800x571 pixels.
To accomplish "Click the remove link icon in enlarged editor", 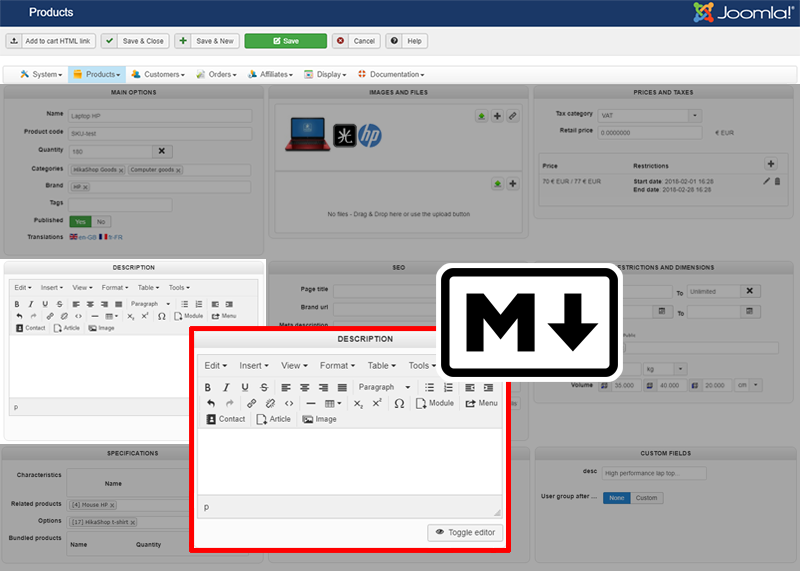I will pyautogui.click(x=270, y=403).
